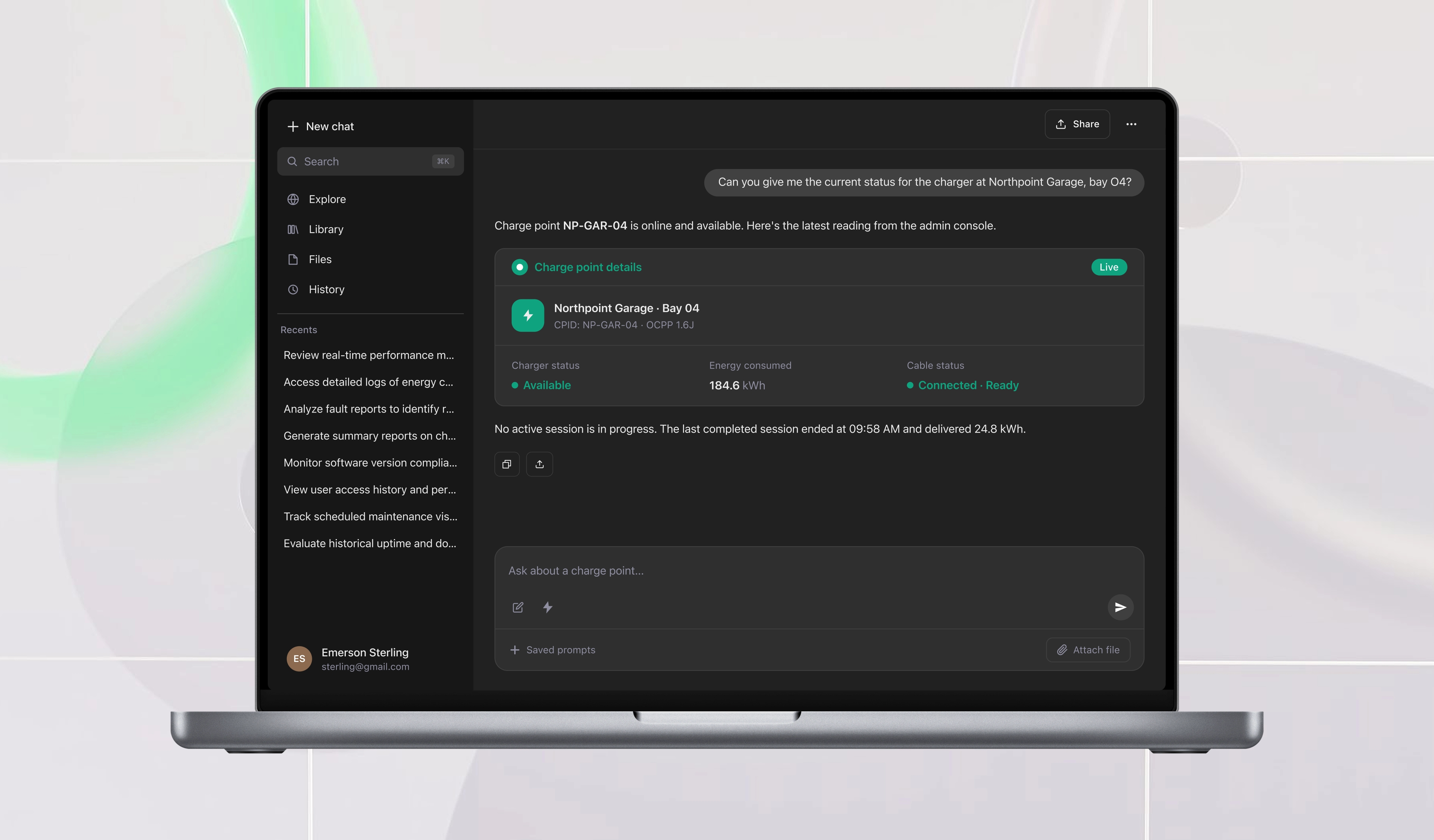Click the Files document icon

click(293, 259)
